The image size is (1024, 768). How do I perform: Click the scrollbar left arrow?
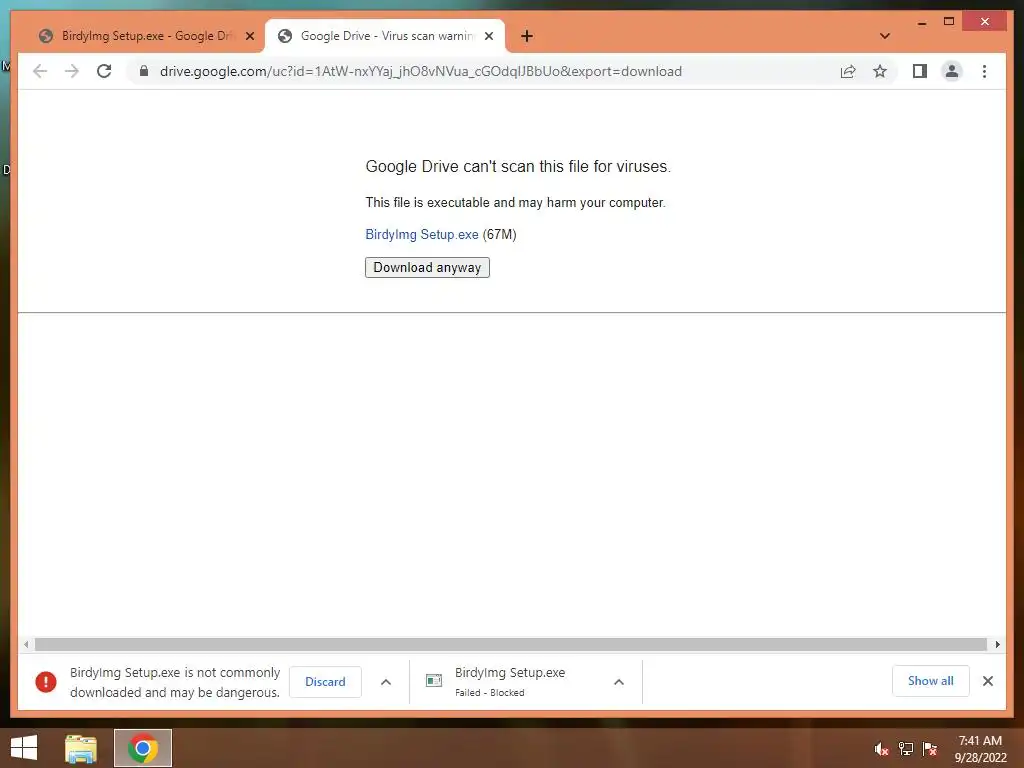pyautogui.click(x=25, y=645)
